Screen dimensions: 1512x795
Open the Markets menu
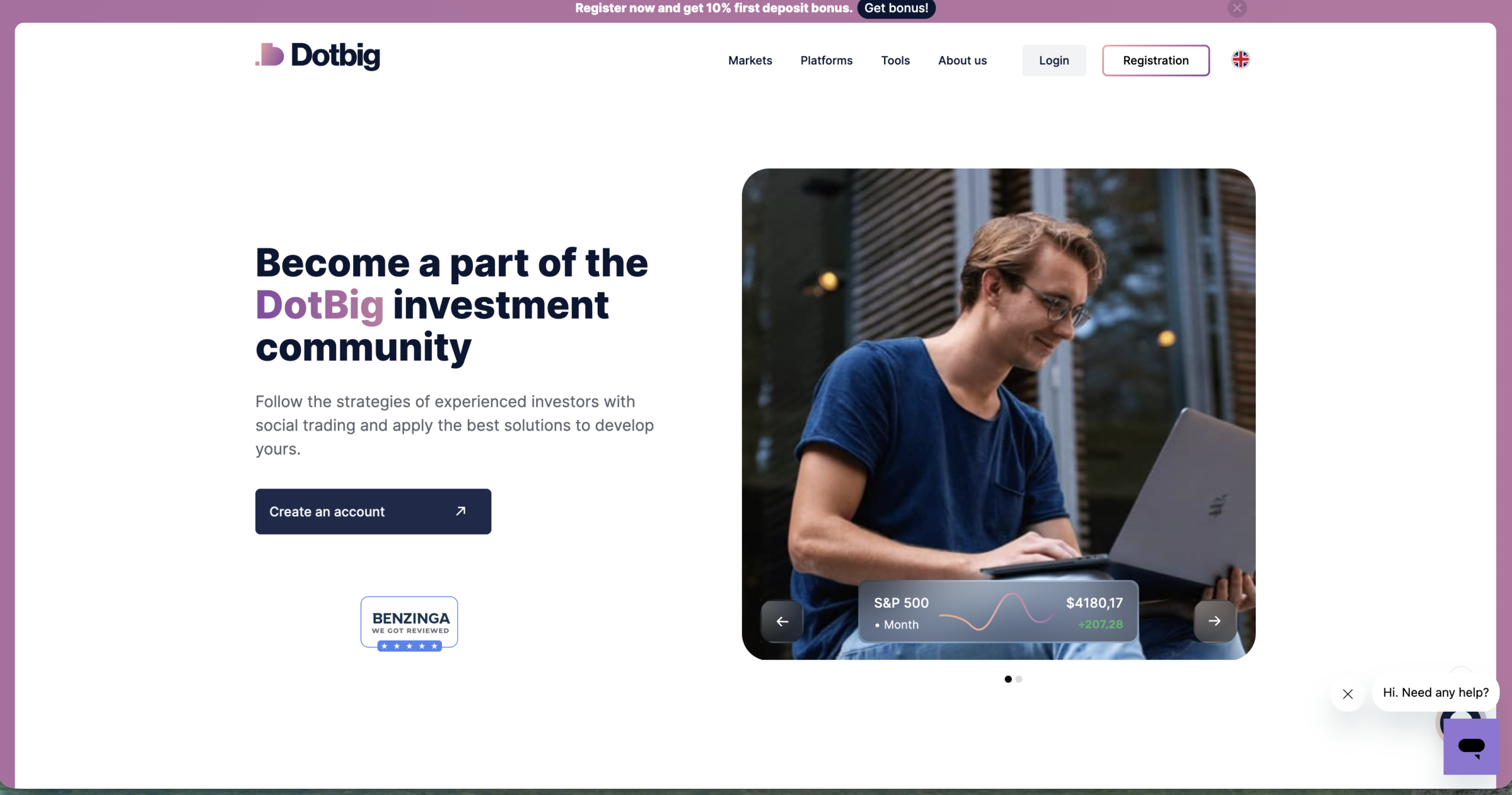pyautogui.click(x=750, y=60)
